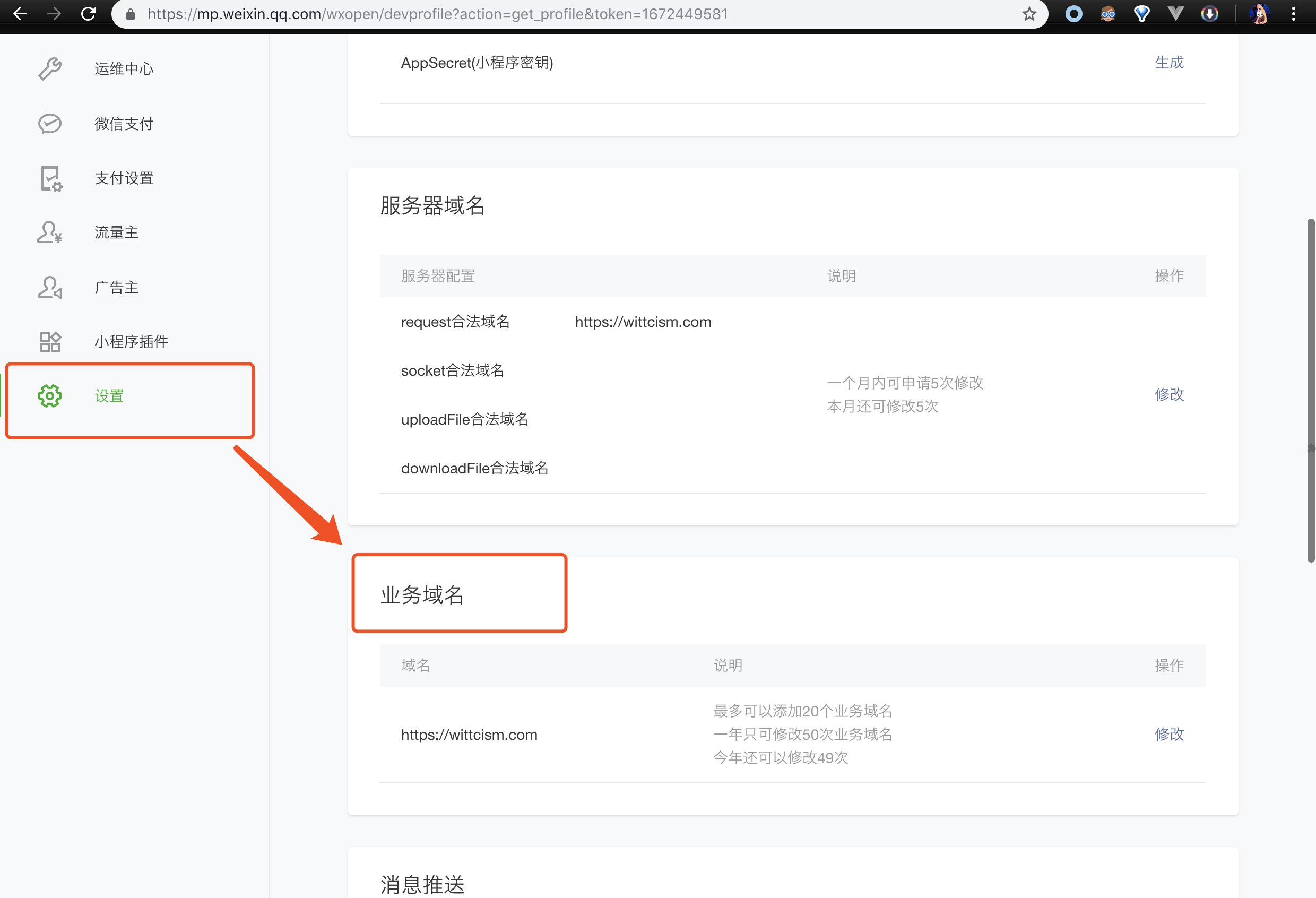Image resolution: width=1316 pixels, height=898 pixels.
Task: Reload the page with refresh icon
Action: coord(88,14)
